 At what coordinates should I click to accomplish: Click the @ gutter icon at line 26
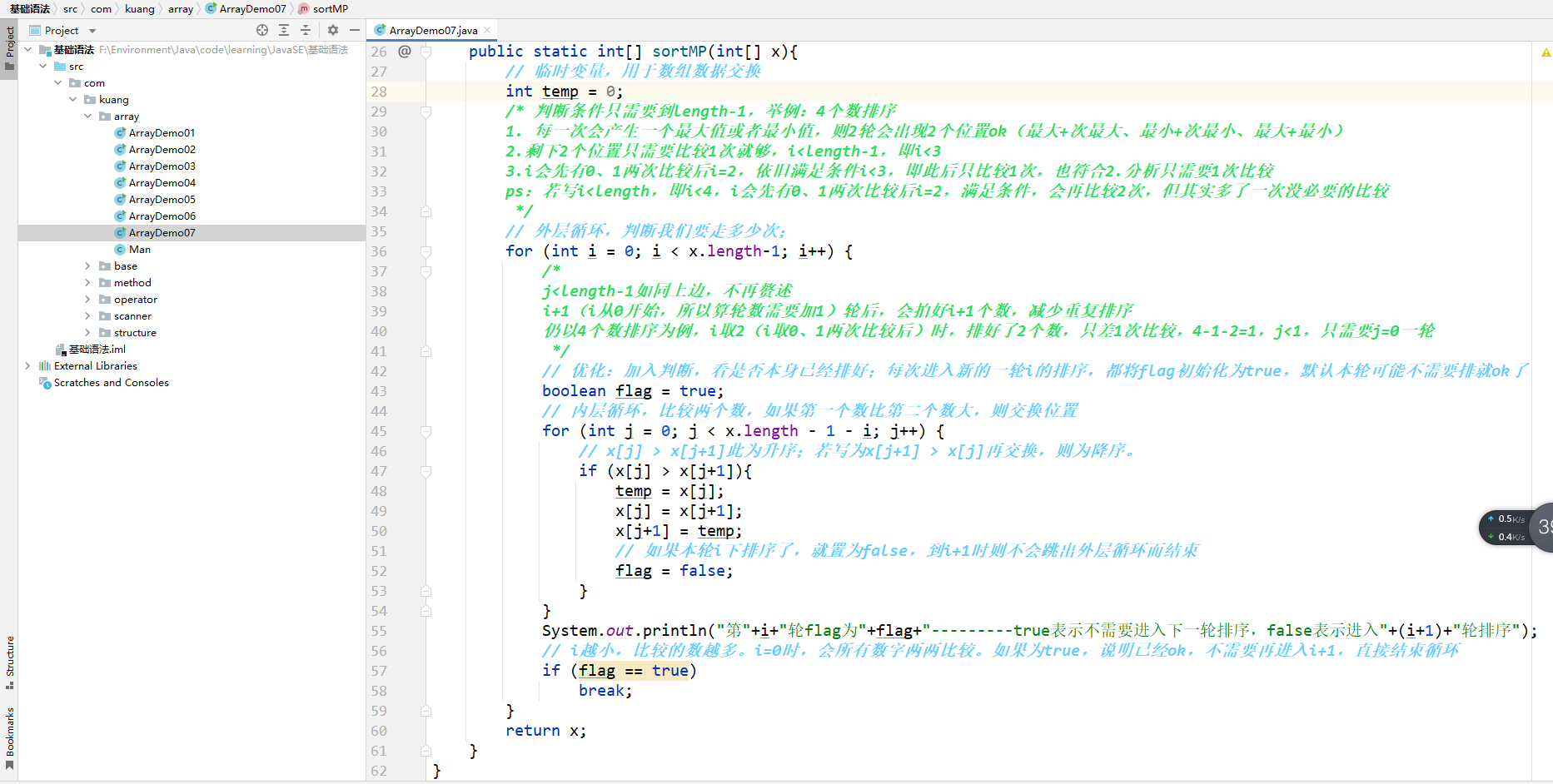(405, 52)
